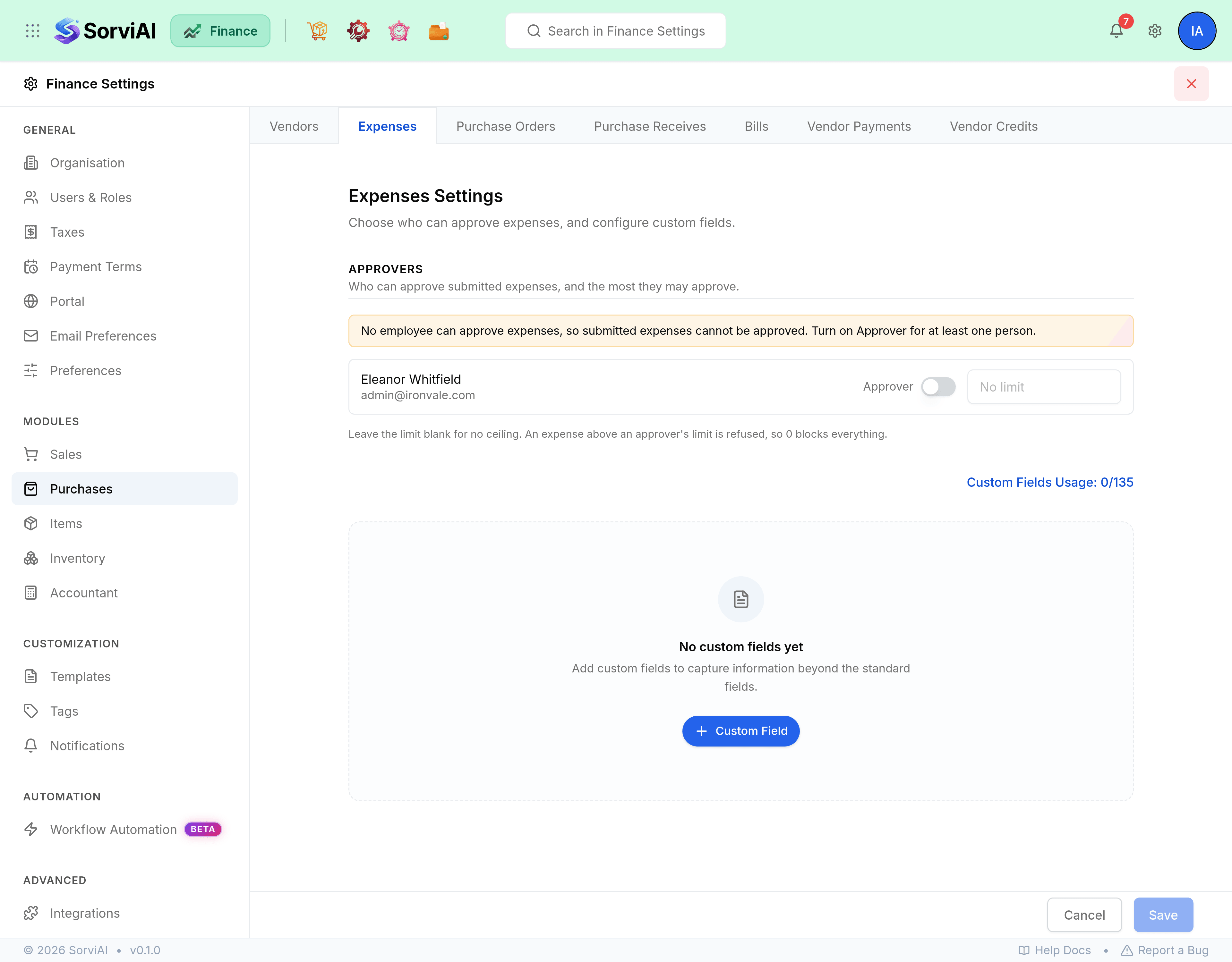The image size is (1232, 962).
Task: Close Finance Settings with the red X
Action: pyautogui.click(x=1191, y=83)
